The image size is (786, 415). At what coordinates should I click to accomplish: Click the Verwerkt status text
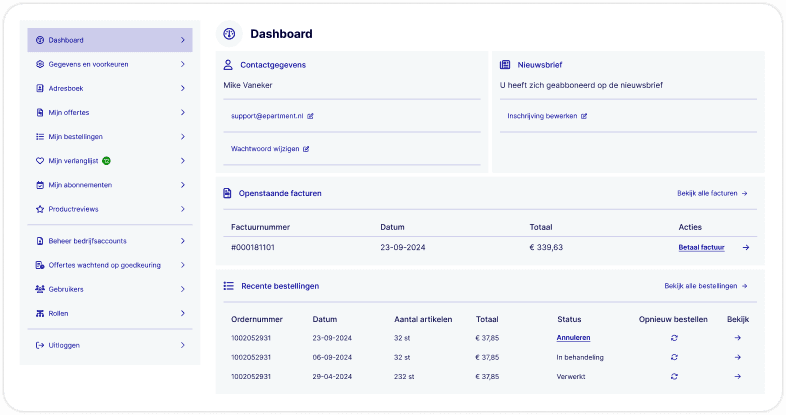pos(571,376)
